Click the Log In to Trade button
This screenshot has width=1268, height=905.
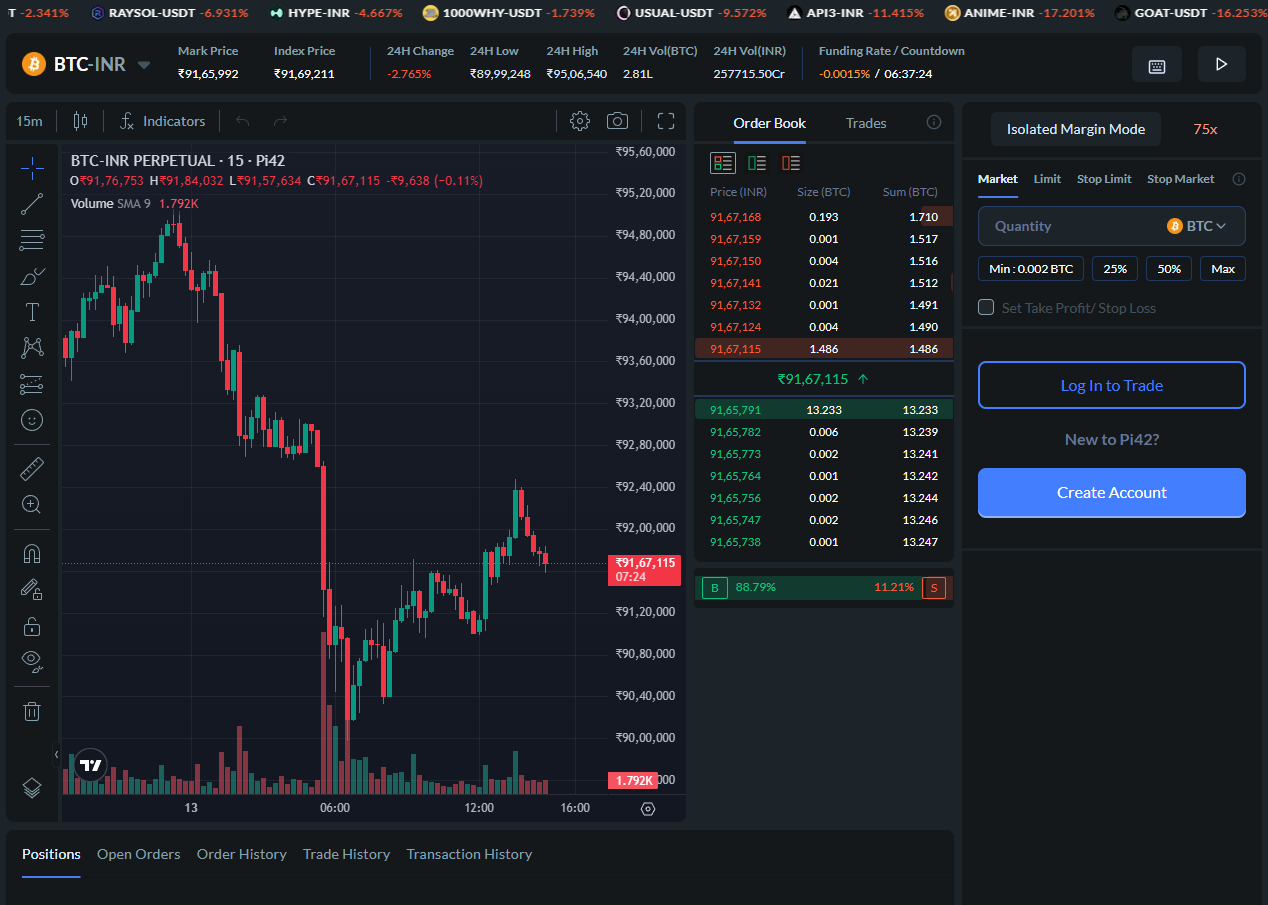coord(1111,385)
